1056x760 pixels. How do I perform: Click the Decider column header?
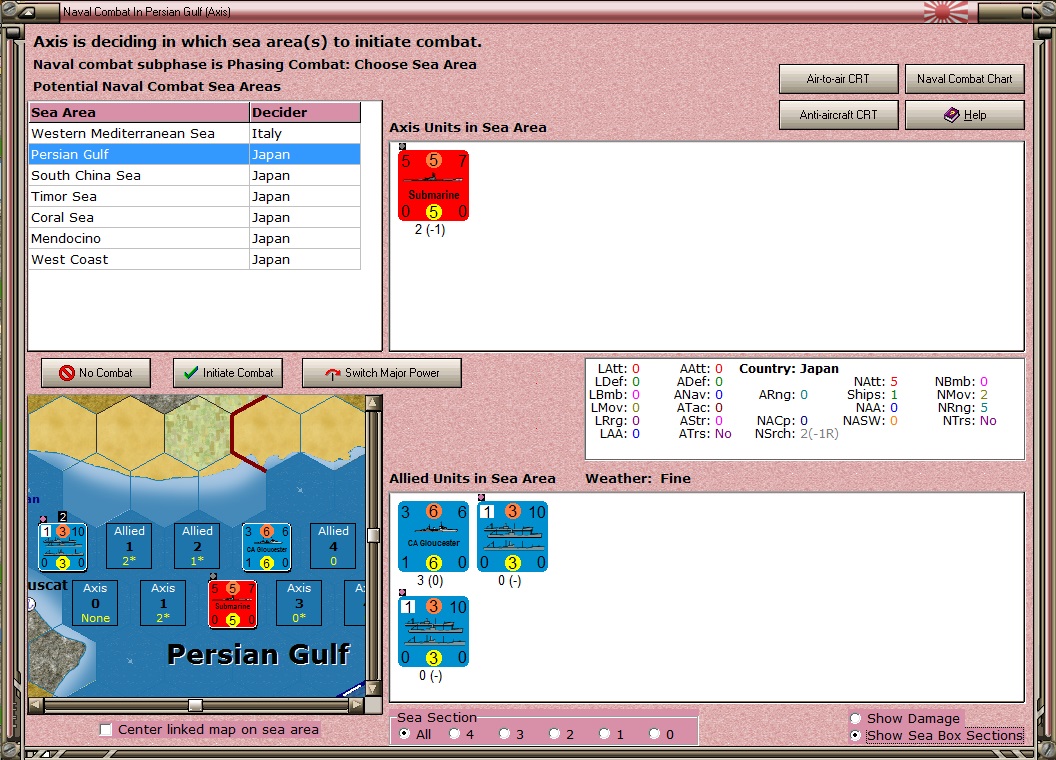click(305, 113)
